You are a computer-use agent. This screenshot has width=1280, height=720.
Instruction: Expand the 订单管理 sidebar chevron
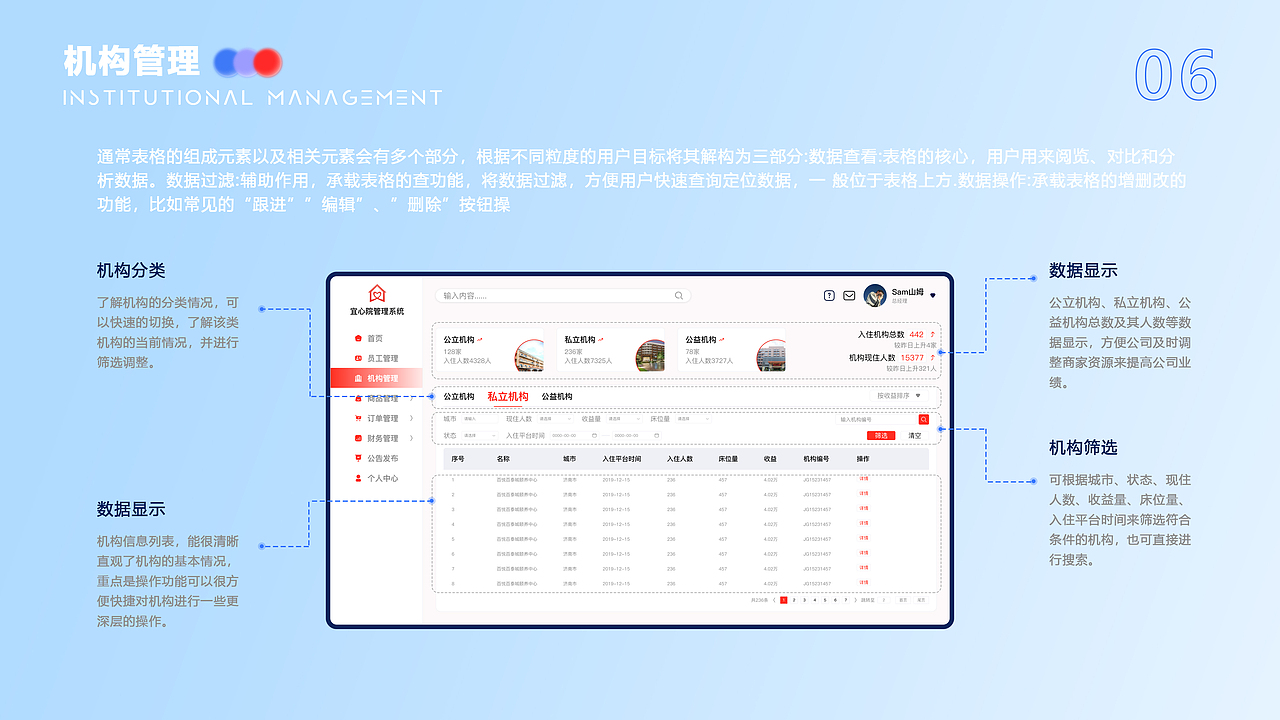pyautogui.click(x=411, y=419)
